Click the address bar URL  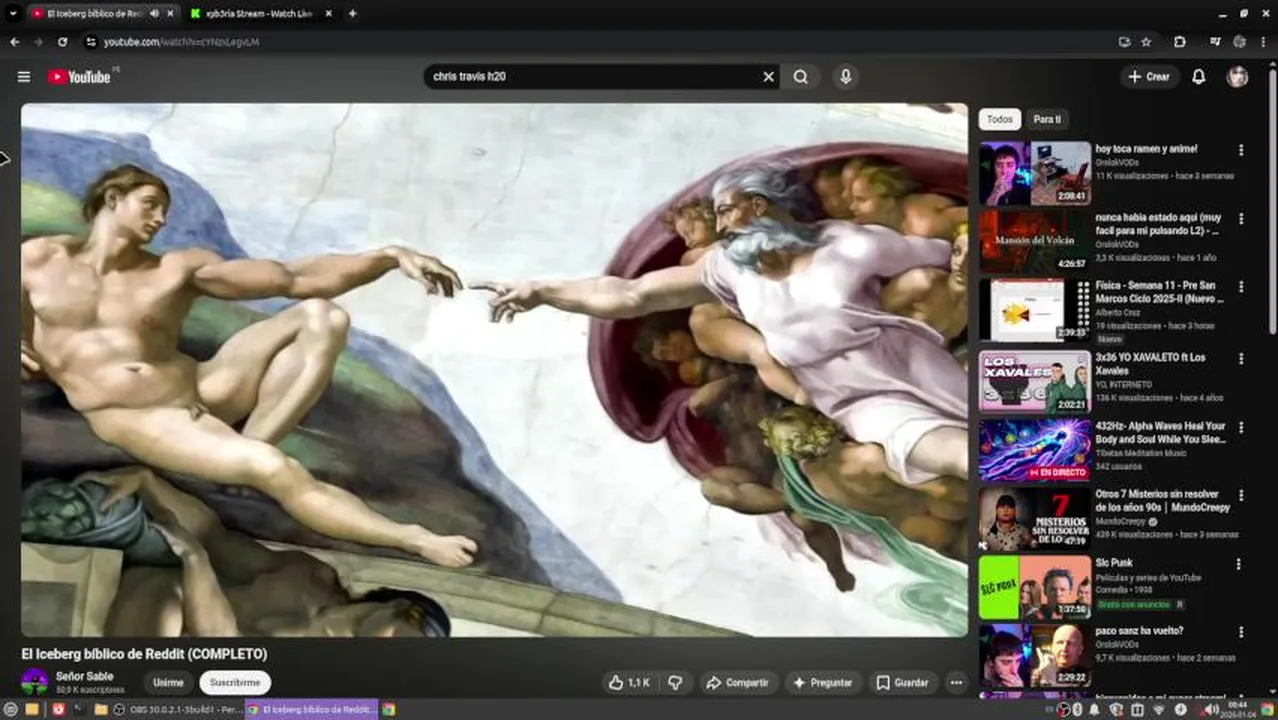[x=182, y=42]
